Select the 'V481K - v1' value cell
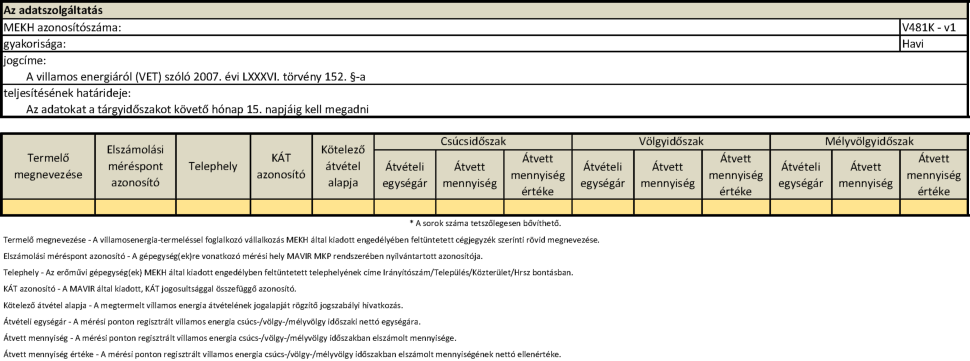The width and height of the screenshot is (970, 361). pos(933,28)
